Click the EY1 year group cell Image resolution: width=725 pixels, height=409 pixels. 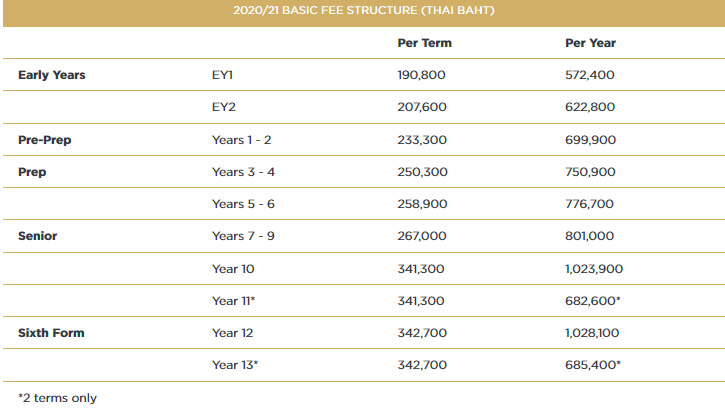click(x=222, y=75)
